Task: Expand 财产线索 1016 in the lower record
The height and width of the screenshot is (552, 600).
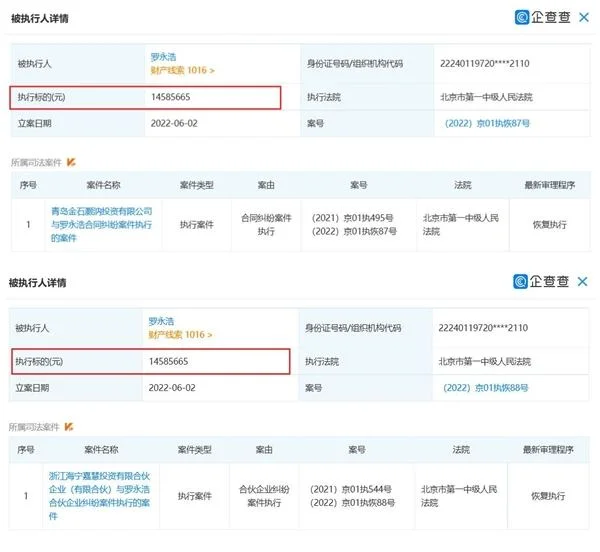Action: pos(182,335)
